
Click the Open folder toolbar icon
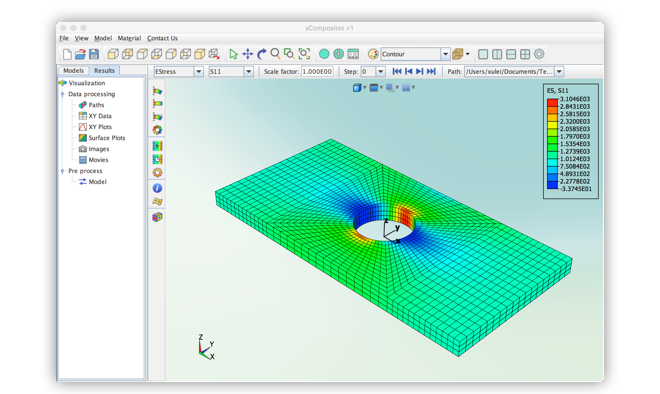coord(80,54)
